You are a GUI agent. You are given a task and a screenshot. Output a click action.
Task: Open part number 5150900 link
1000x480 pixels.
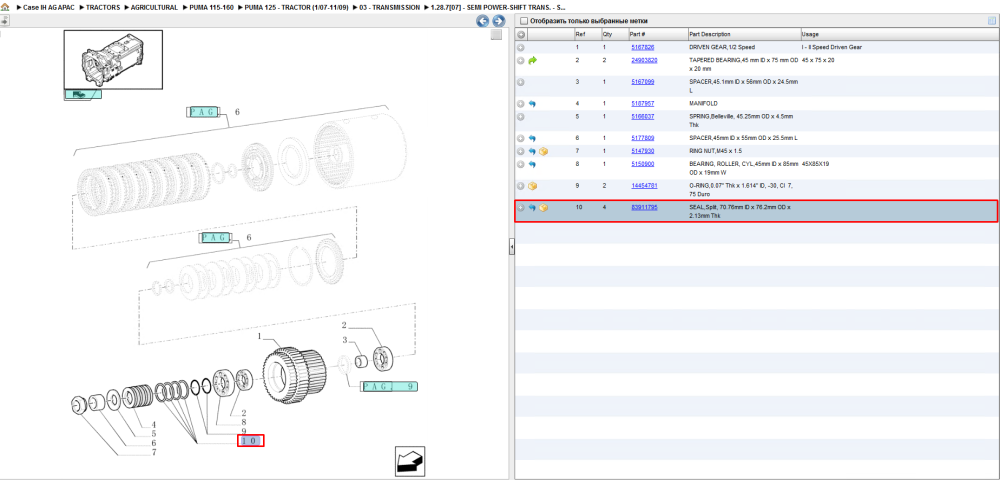(642, 164)
